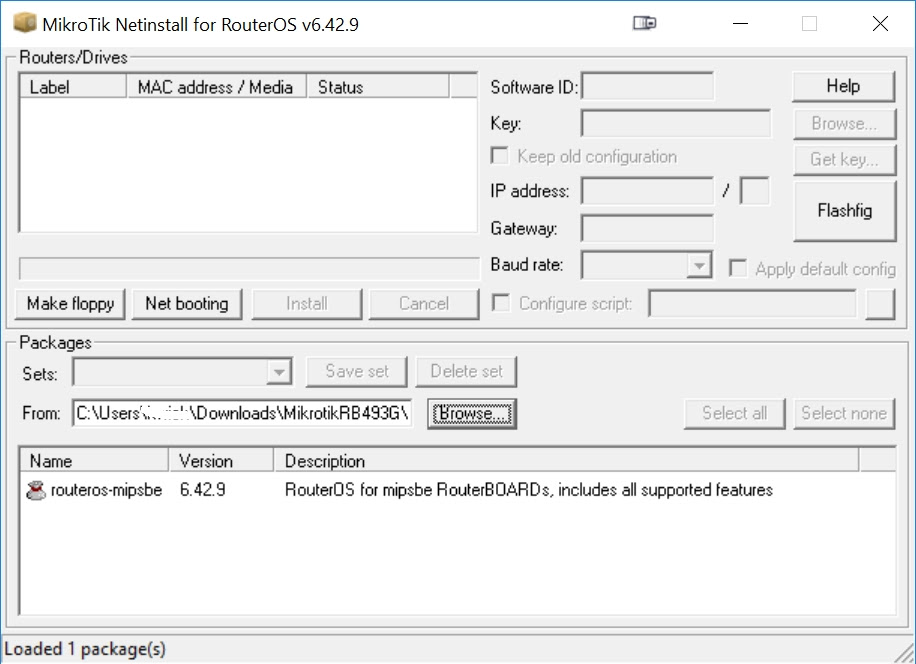Click the RouterOS for mipsbe description text

(529, 490)
